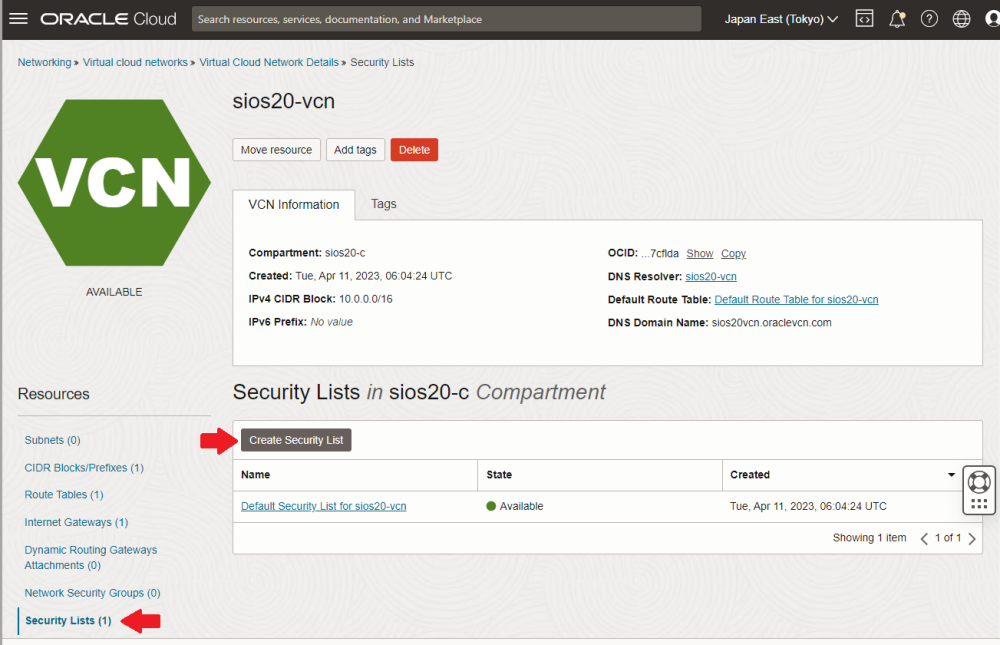Screen dimensions: 1000x645
Task: Open Default Route Table for sios20-vcn
Action: (796, 299)
